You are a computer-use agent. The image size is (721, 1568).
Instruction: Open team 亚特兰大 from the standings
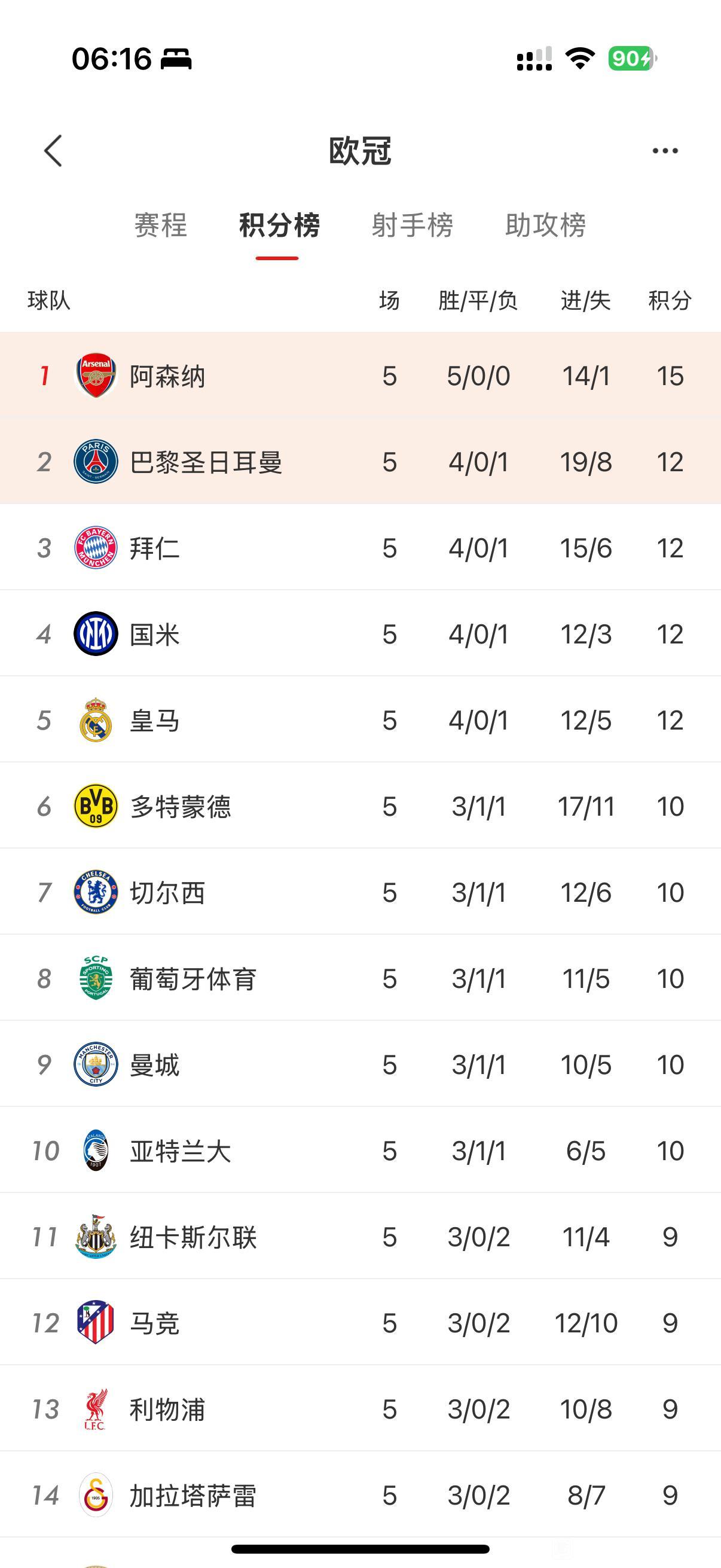coord(180,1151)
